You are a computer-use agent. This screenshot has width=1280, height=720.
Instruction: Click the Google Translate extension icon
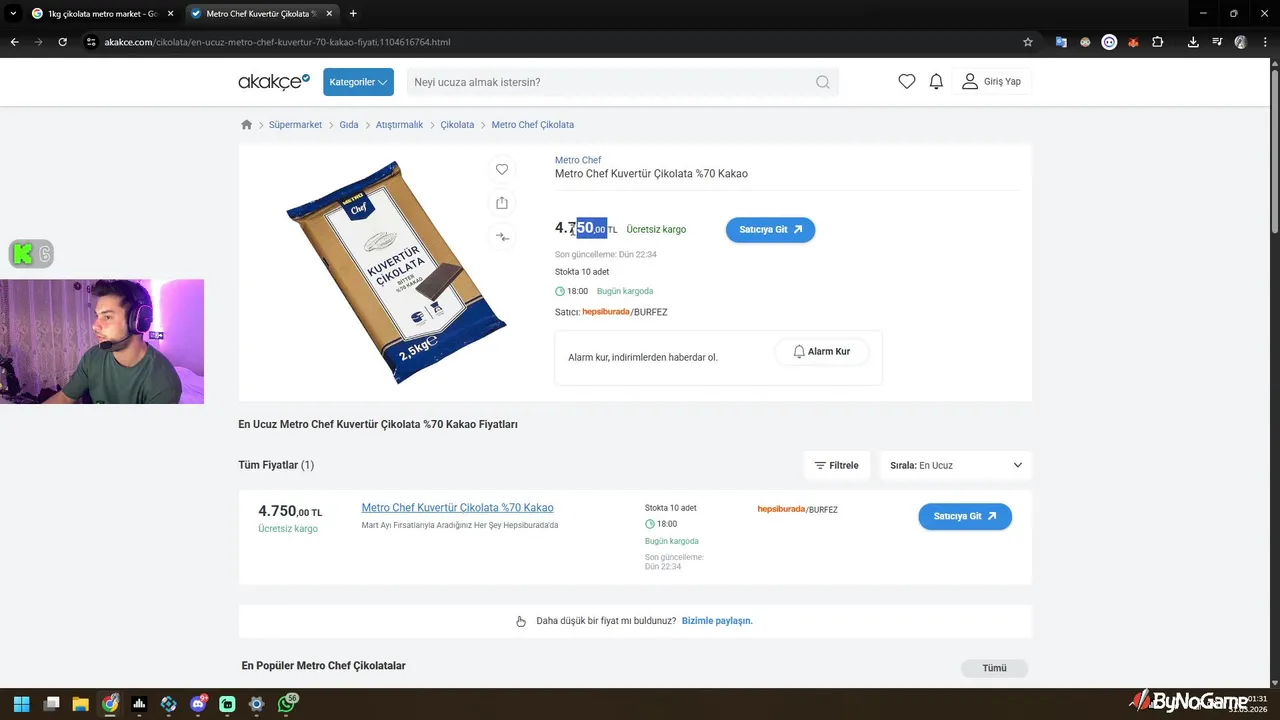(1061, 42)
